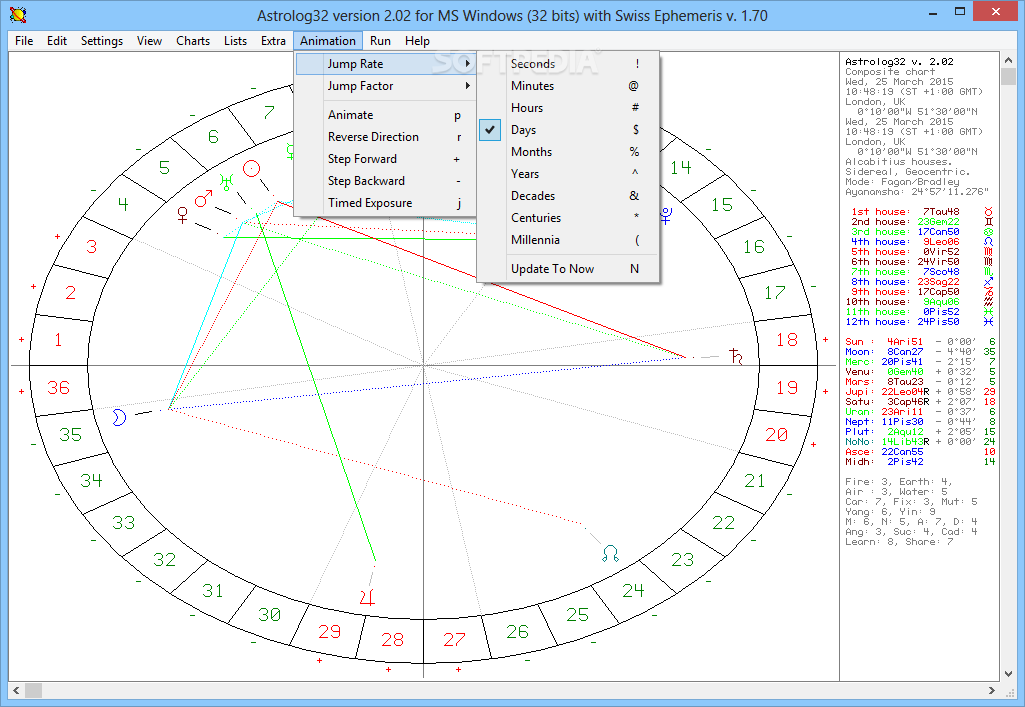Click the Sun 4Ari51 position row
Image resolution: width=1025 pixels, height=707 pixels.
point(920,342)
